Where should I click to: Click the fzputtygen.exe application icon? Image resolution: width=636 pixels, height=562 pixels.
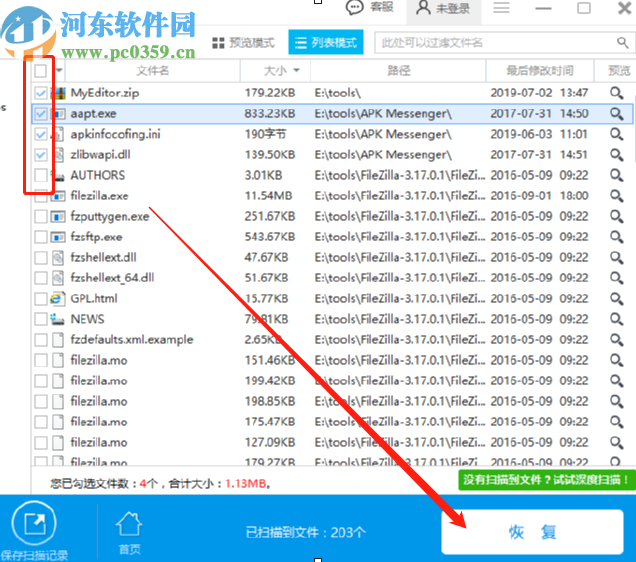[x=58, y=217]
